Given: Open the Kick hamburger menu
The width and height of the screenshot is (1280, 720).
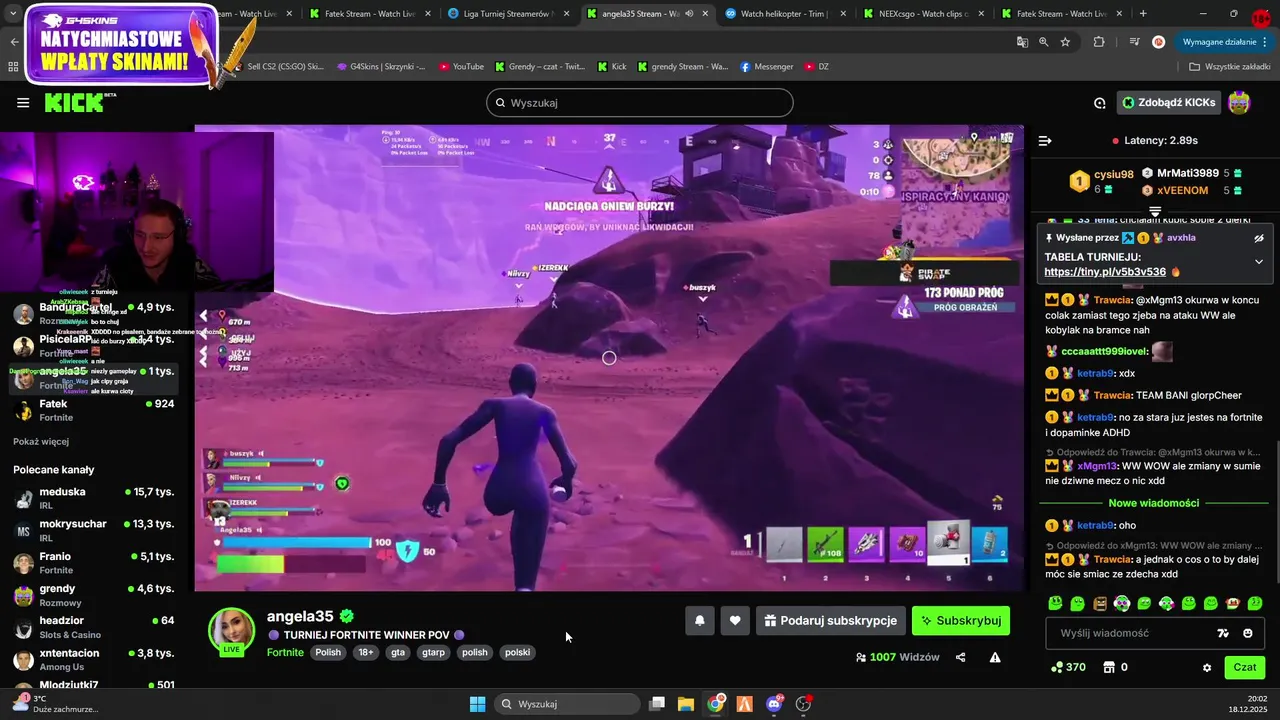Looking at the screenshot, I should pos(23,103).
